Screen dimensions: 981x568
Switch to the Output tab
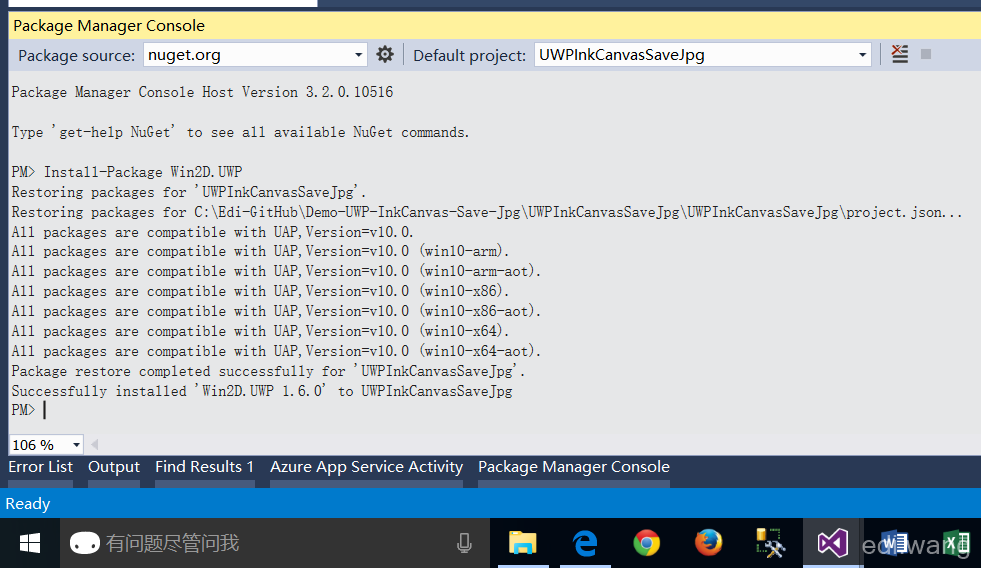pyautogui.click(x=114, y=467)
